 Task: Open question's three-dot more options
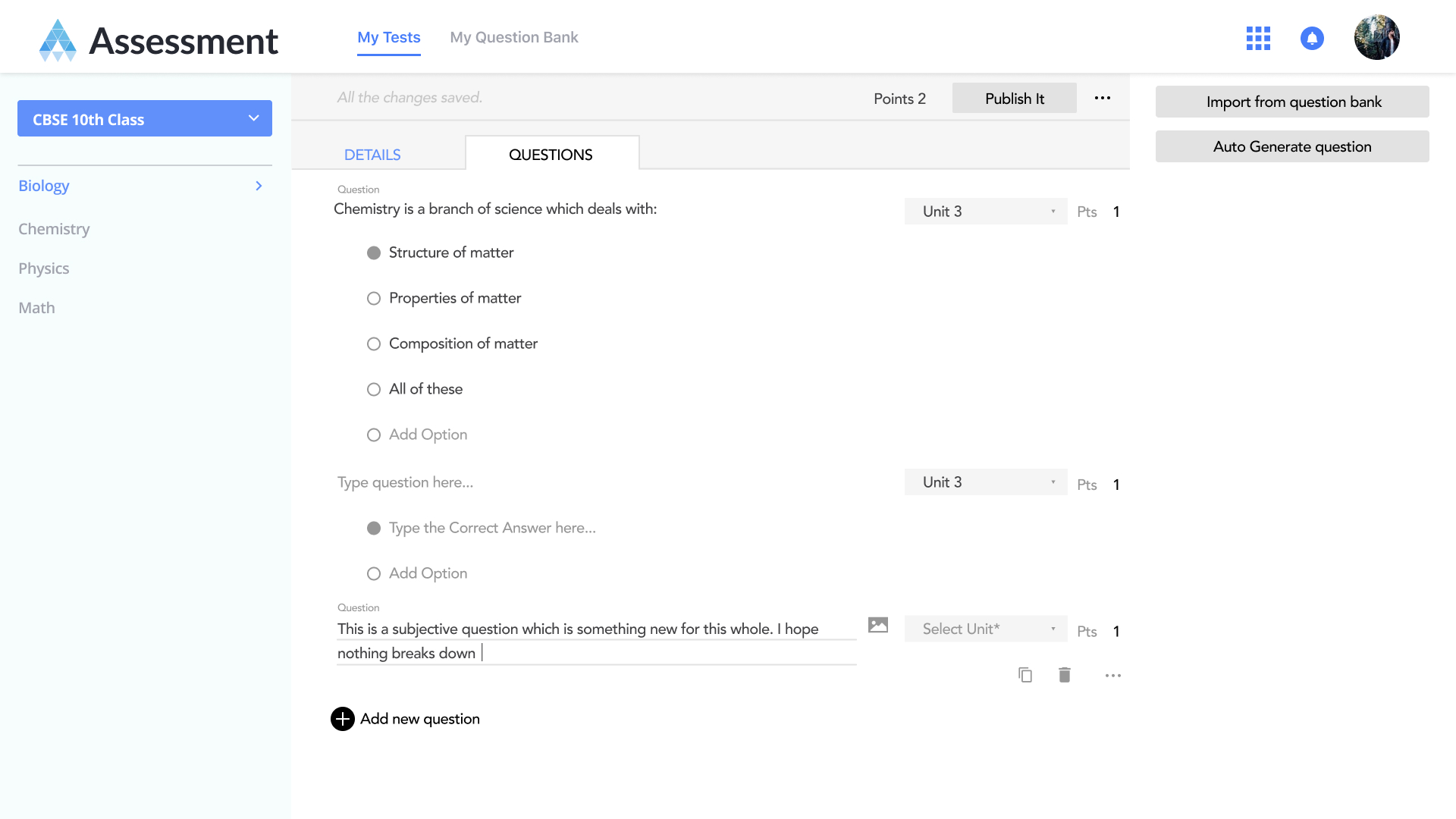pos(1112,675)
